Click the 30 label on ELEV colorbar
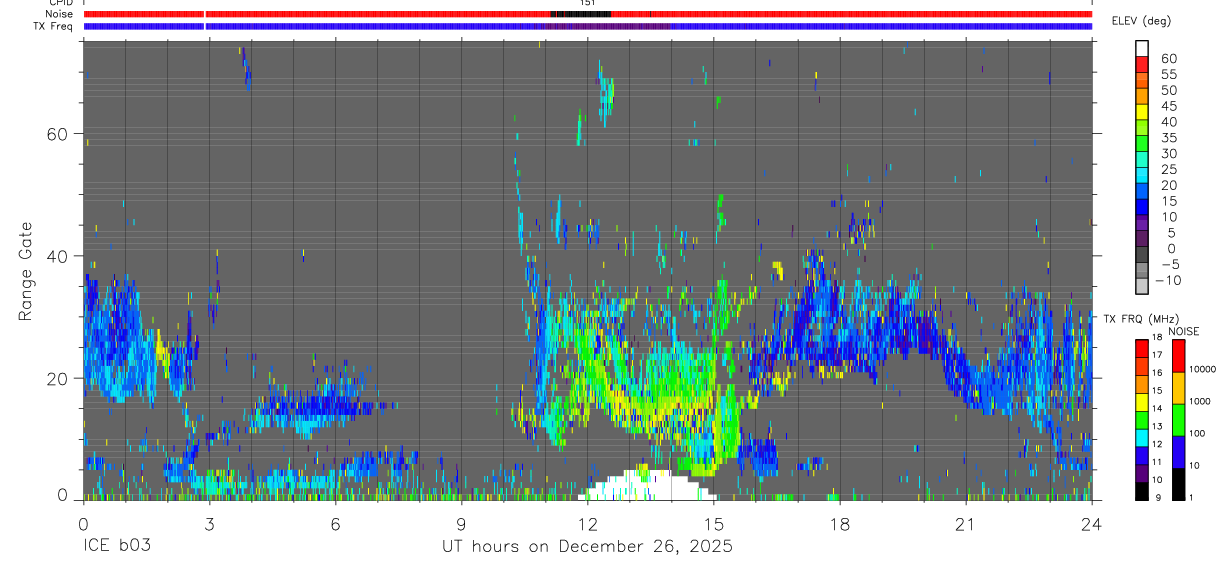The width and height of the screenshot is (1228, 567). (1167, 153)
